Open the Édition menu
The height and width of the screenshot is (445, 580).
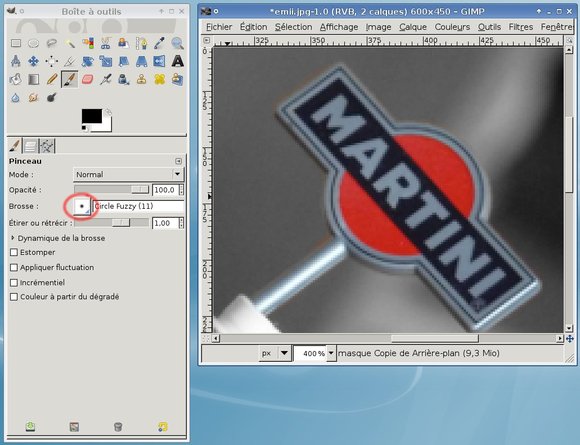(x=253, y=27)
